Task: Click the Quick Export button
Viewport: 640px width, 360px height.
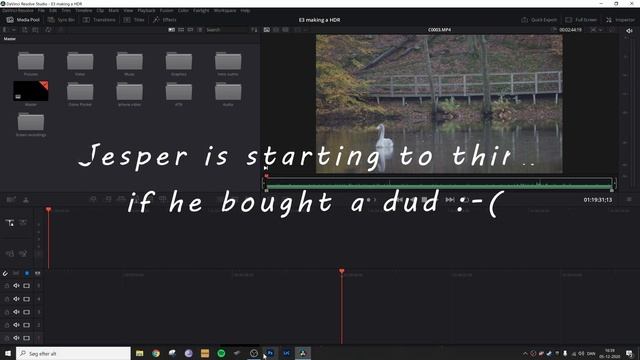Action: 539,20
